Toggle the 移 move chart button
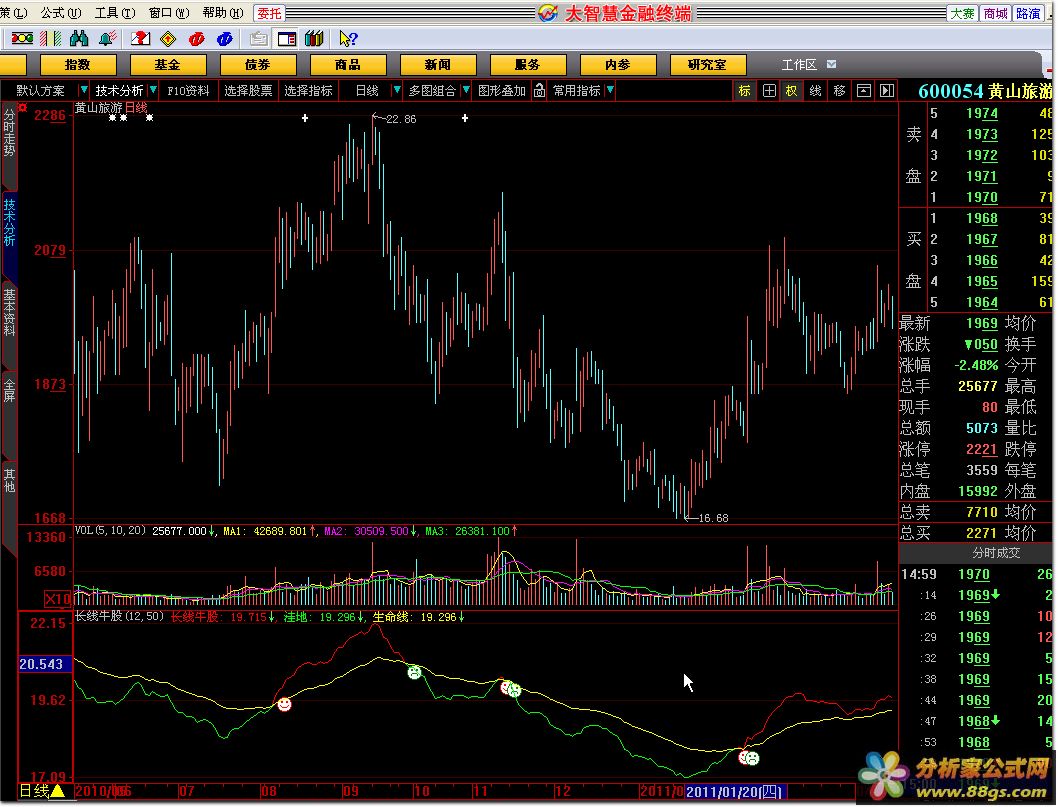The width and height of the screenshot is (1058, 807). 839,90
